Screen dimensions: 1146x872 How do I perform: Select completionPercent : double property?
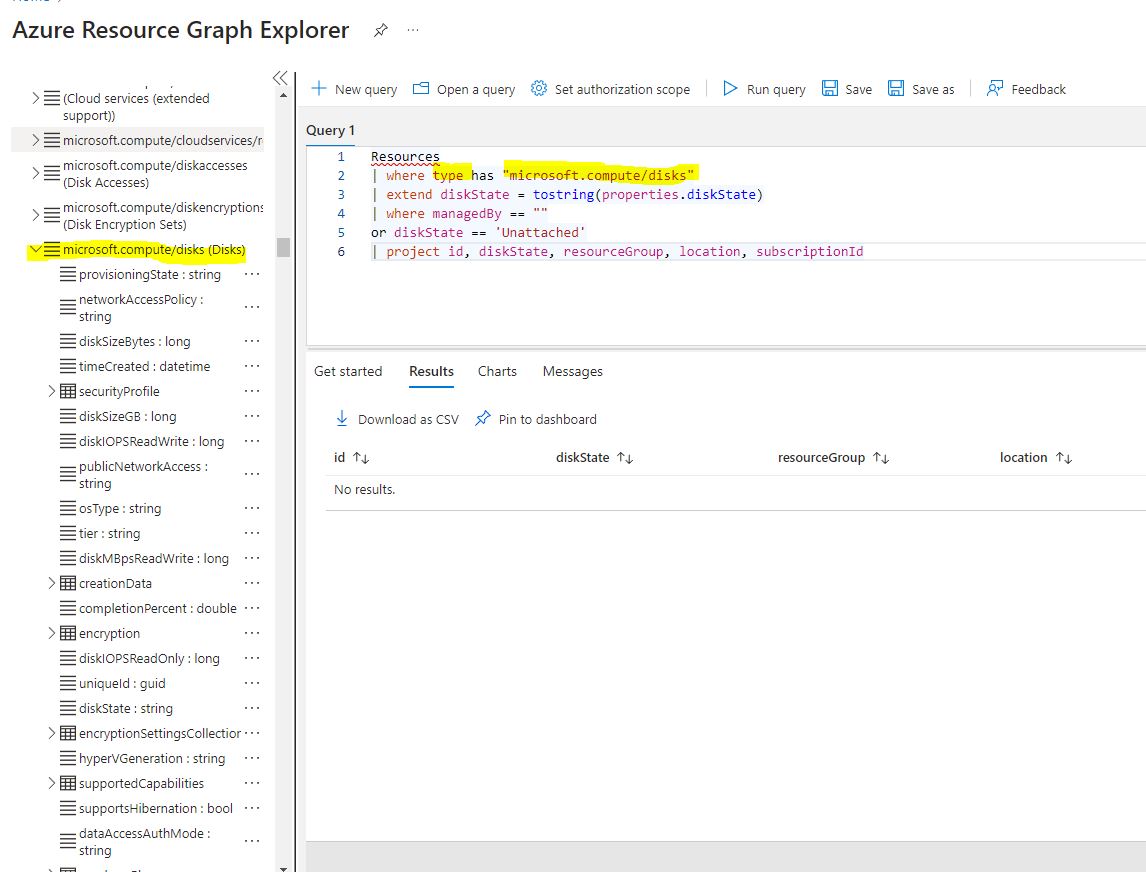(x=158, y=608)
